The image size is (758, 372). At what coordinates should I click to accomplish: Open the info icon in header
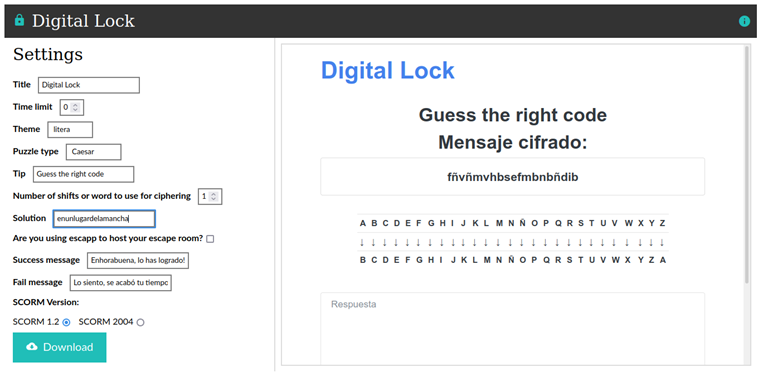coord(744,21)
